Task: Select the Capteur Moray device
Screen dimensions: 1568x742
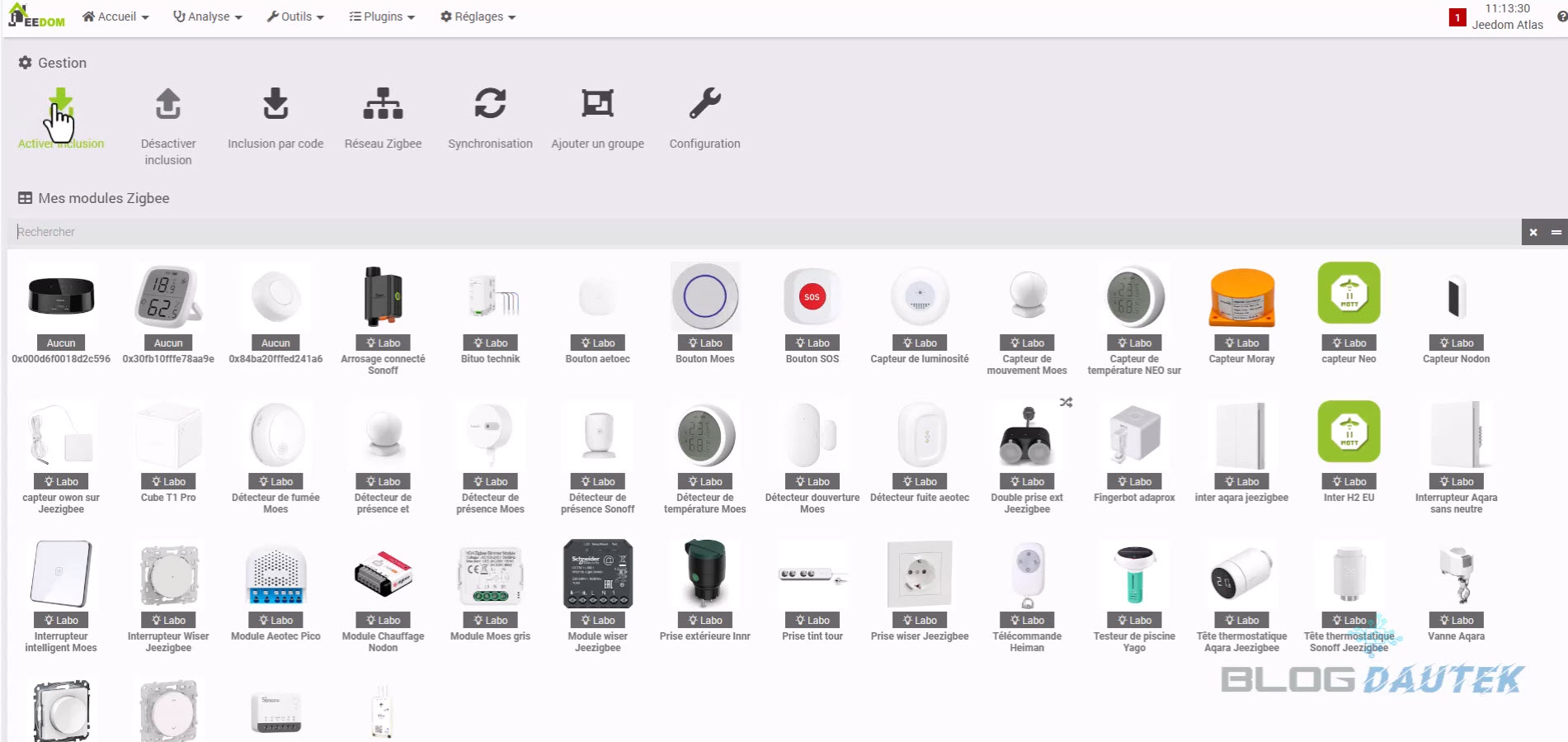Action: tap(1241, 297)
